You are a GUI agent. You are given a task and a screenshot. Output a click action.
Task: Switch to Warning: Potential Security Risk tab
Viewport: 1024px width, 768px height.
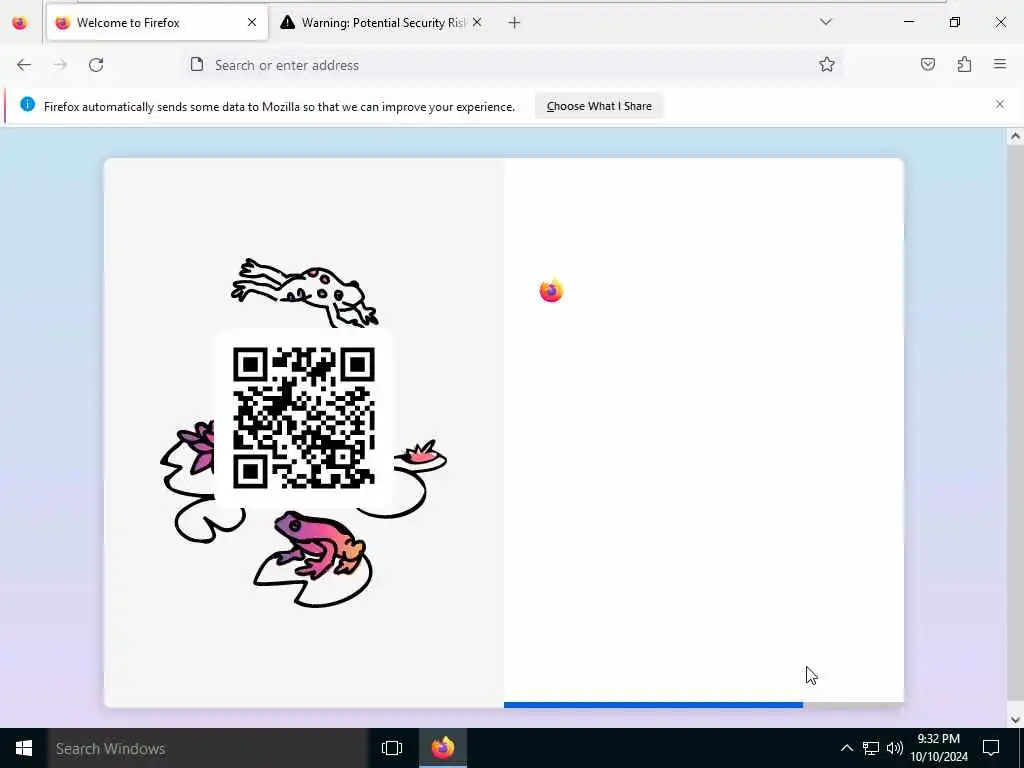(383, 23)
